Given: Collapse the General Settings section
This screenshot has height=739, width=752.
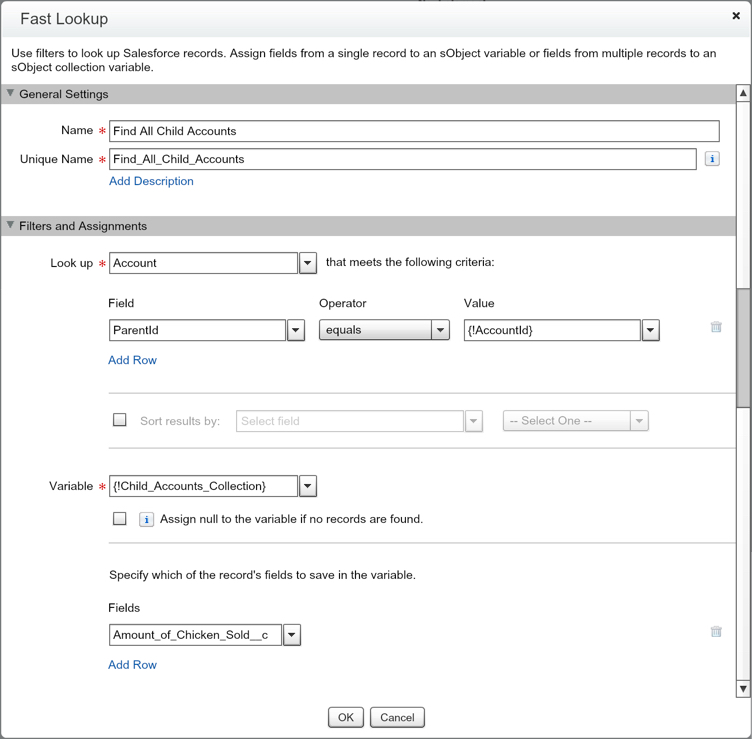Looking at the screenshot, I should coord(11,94).
